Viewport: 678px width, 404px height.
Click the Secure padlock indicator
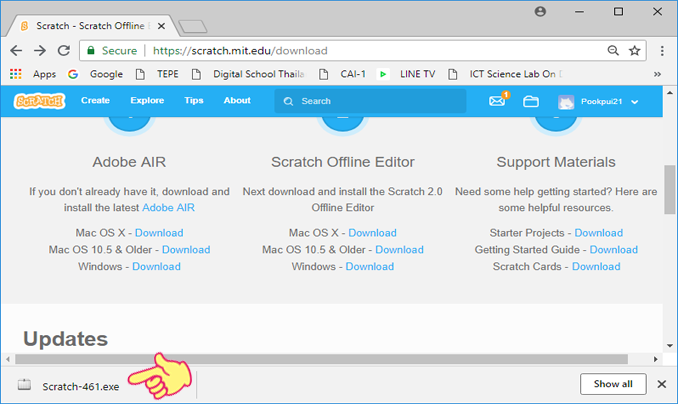112,51
